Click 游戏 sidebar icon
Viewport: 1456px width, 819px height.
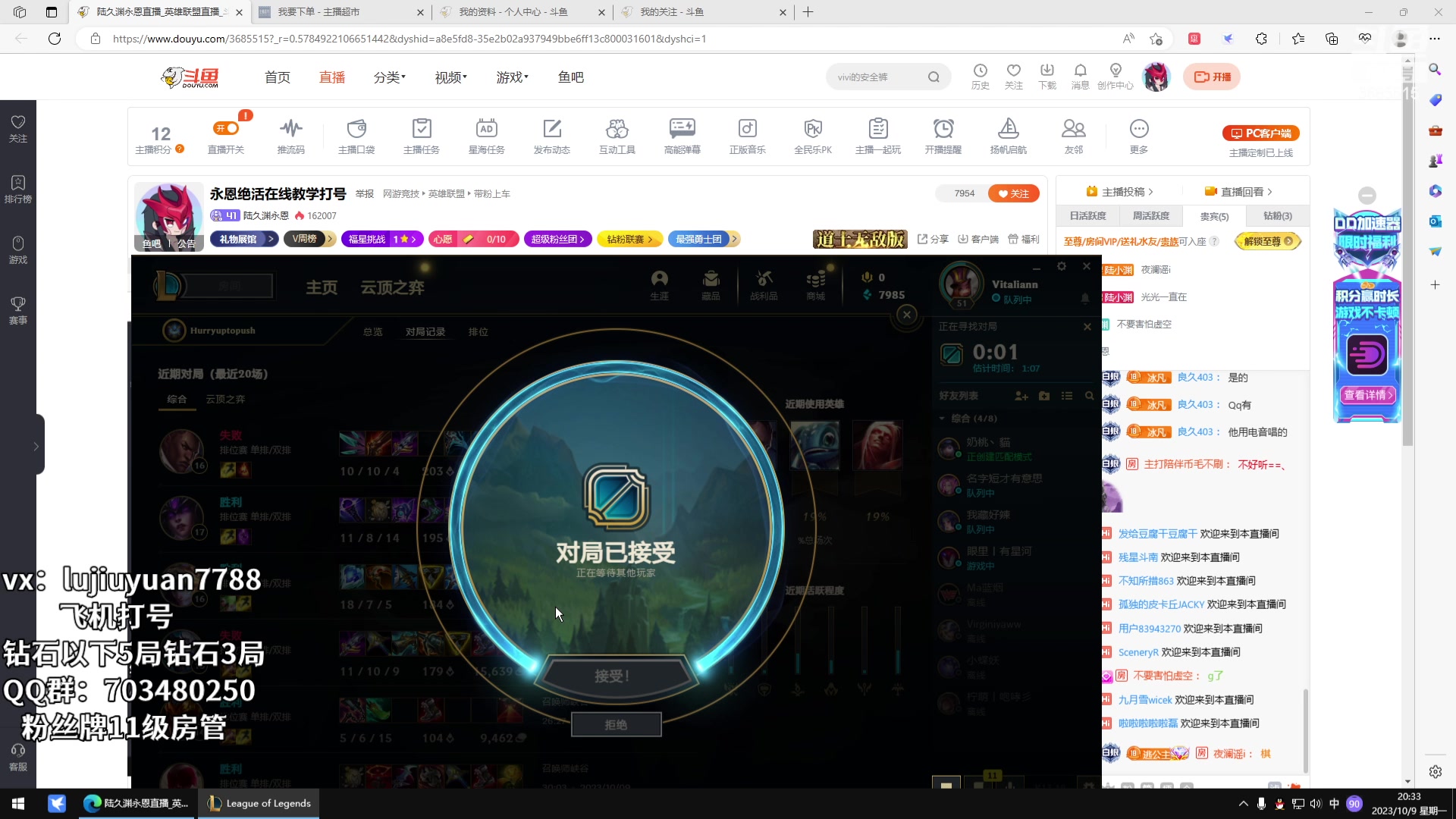tap(18, 250)
